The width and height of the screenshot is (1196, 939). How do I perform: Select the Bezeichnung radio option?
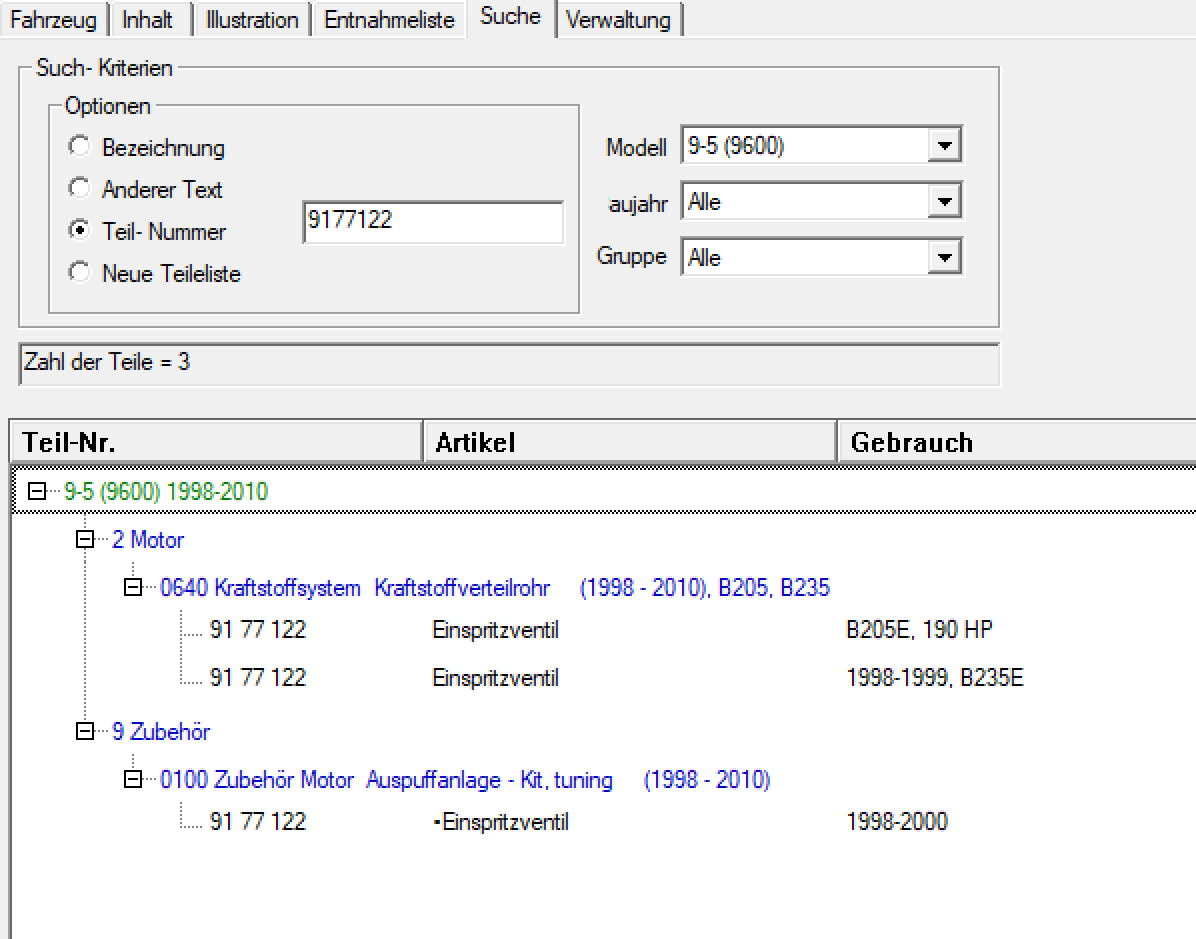(x=79, y=146)
